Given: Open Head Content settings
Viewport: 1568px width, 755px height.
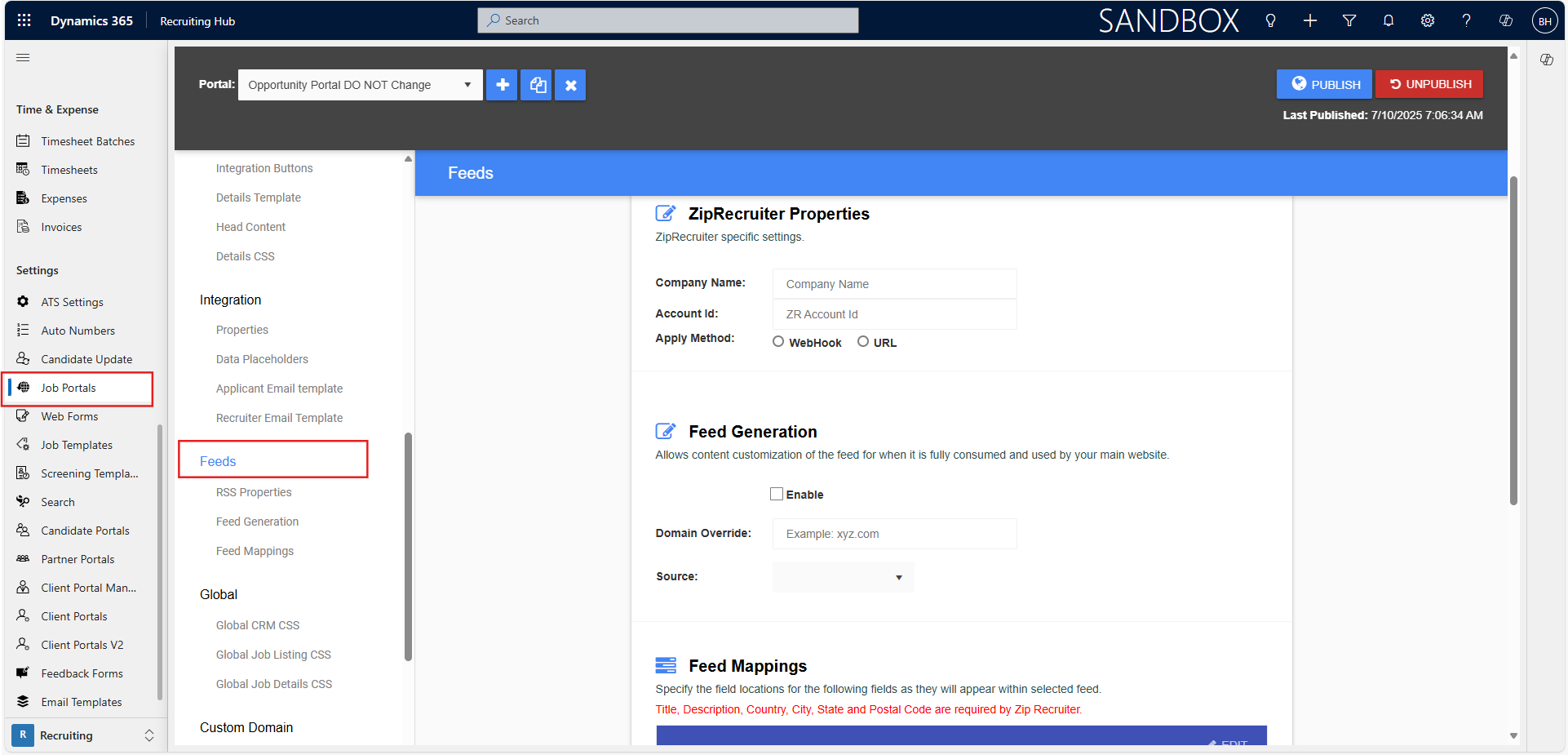Looking at the screenshot, I should click(x=250, y=227).
